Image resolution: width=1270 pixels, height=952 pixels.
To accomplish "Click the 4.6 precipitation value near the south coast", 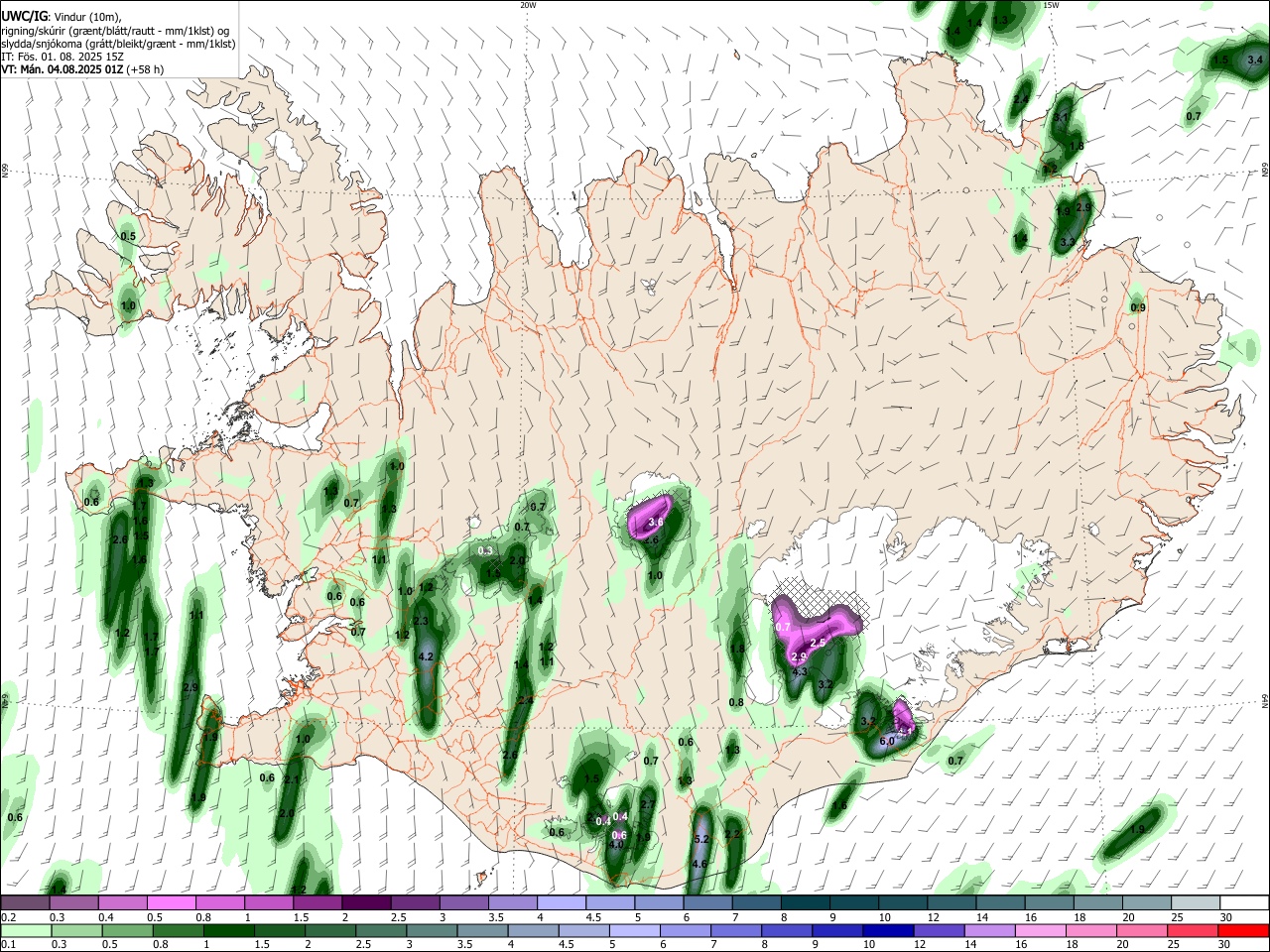I will click(x=699, y=864).
